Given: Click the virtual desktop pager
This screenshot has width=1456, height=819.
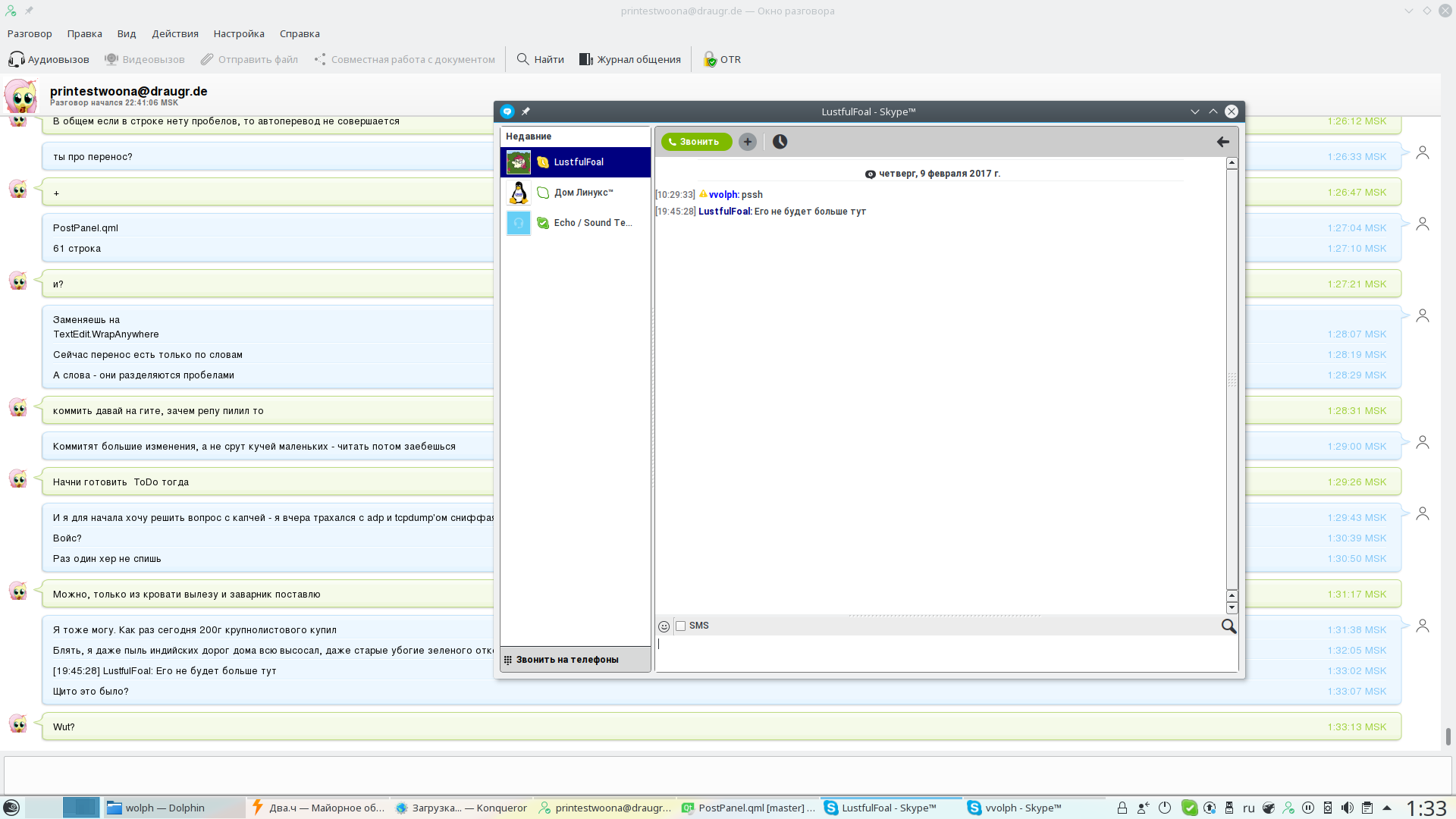Looking at the screenshot, I should (x=63, y=808).
